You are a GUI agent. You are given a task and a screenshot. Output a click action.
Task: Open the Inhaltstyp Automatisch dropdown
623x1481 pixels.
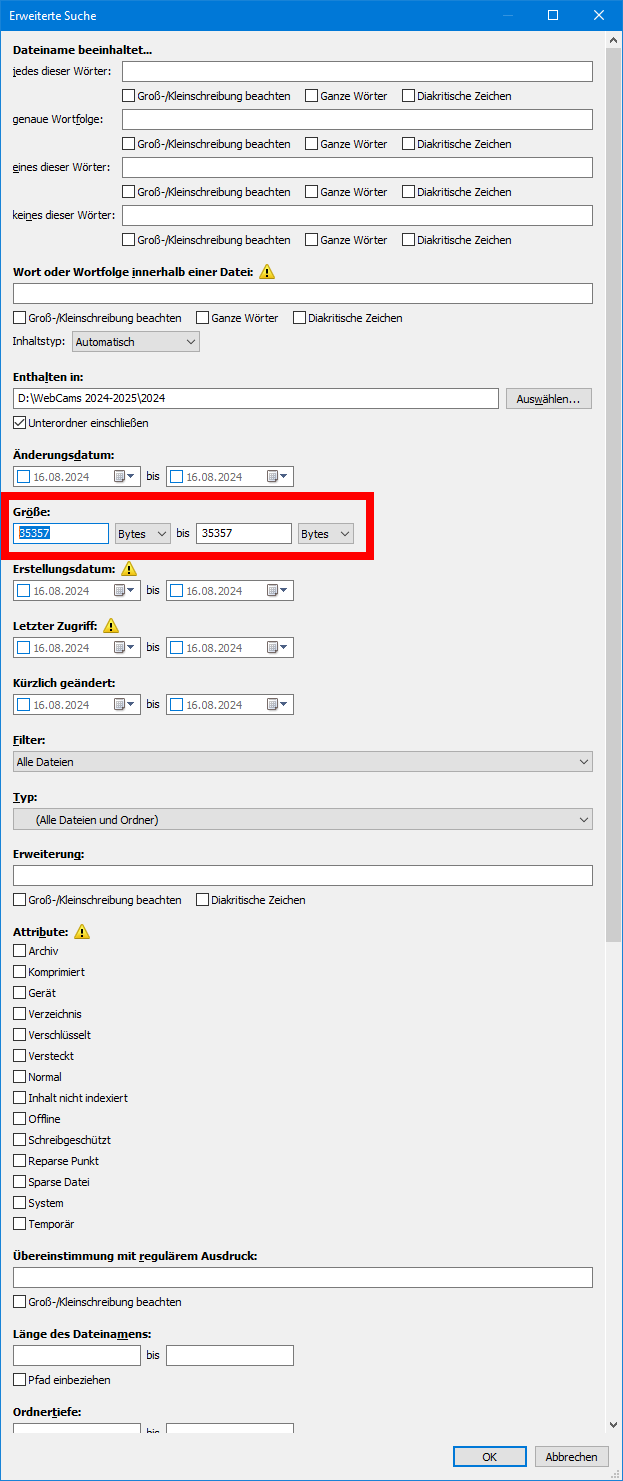coord(136,342)
